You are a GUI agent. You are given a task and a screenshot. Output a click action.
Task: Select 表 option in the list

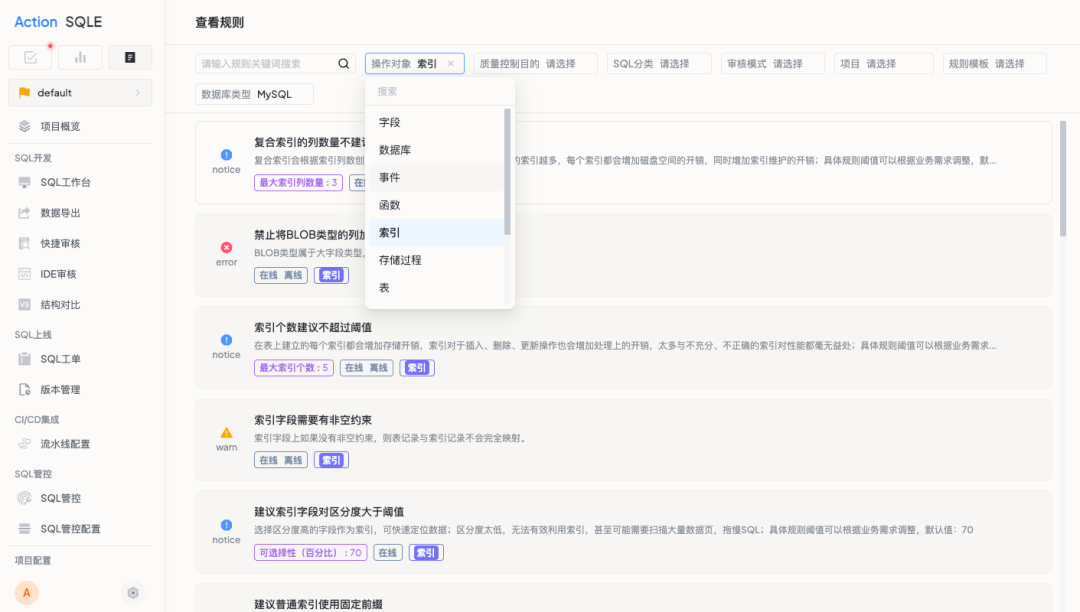point(437,288)
